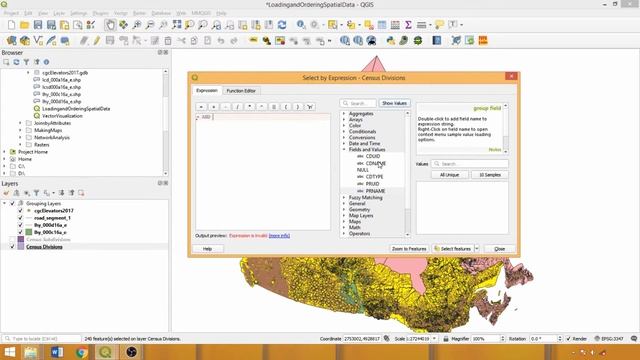Click the green lhy_000c16a_e layer color swatch
This screenshot has width=640, height=360.
(29, 232)
